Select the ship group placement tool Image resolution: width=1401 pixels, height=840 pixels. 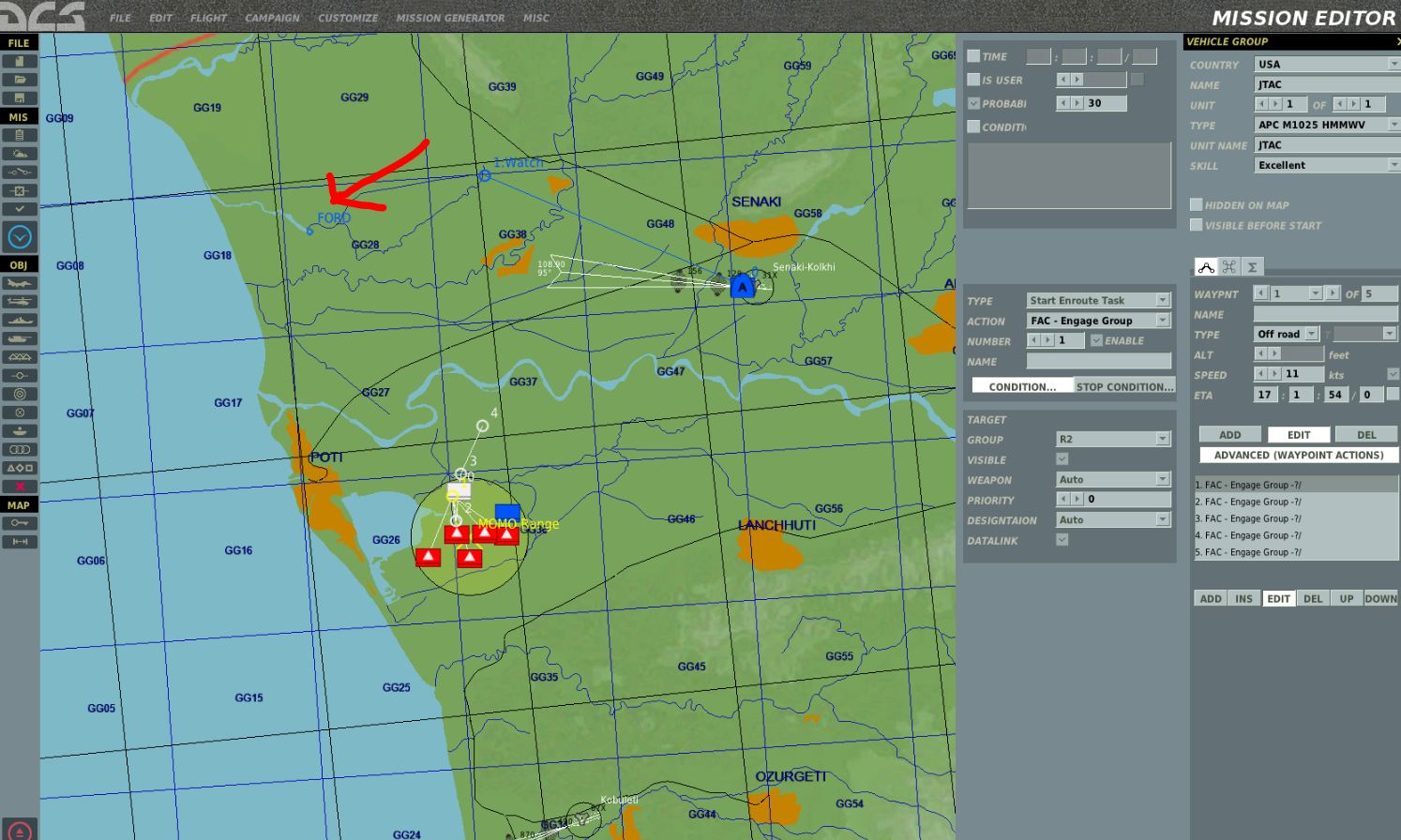[19, 321]
